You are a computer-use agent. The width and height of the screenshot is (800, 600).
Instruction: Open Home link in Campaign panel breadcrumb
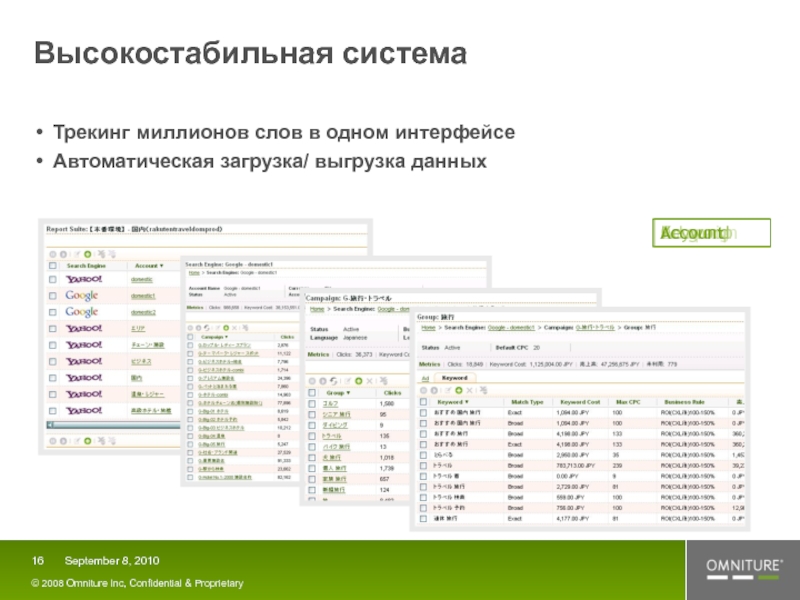(317, 309)
